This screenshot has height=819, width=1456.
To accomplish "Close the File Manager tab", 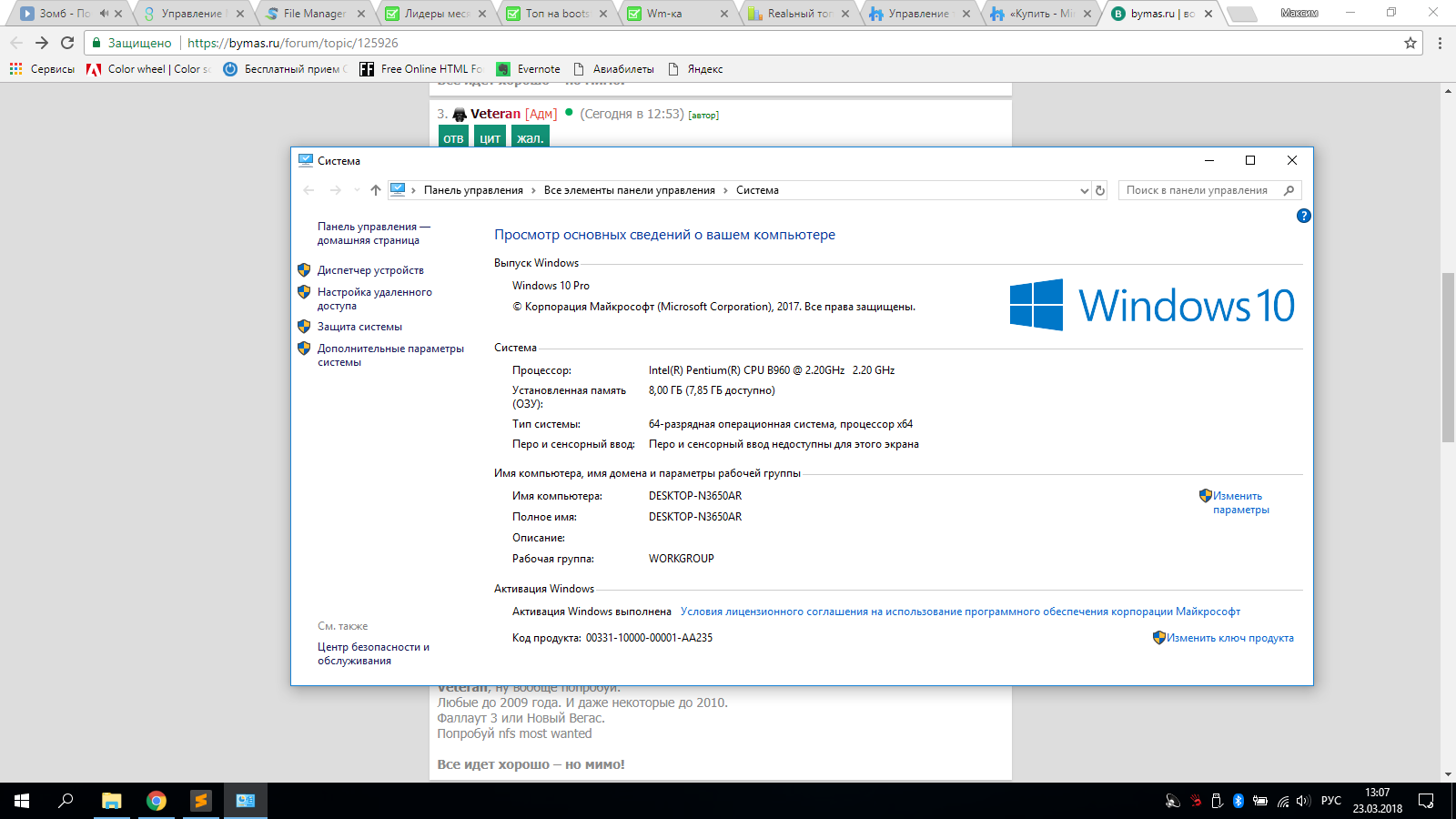I will click(x=361, y=14).
